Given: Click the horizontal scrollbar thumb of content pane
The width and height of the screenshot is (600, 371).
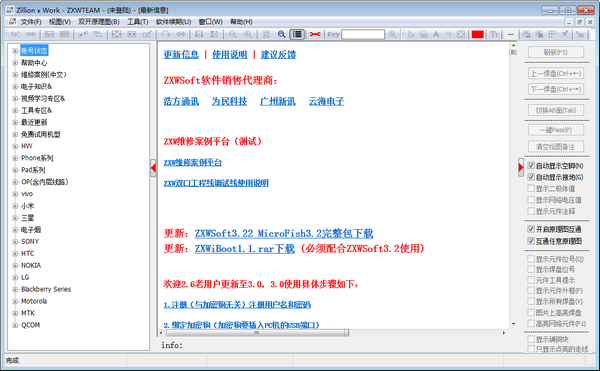Looking at the screenshot, I should click(x=257, y=333).
